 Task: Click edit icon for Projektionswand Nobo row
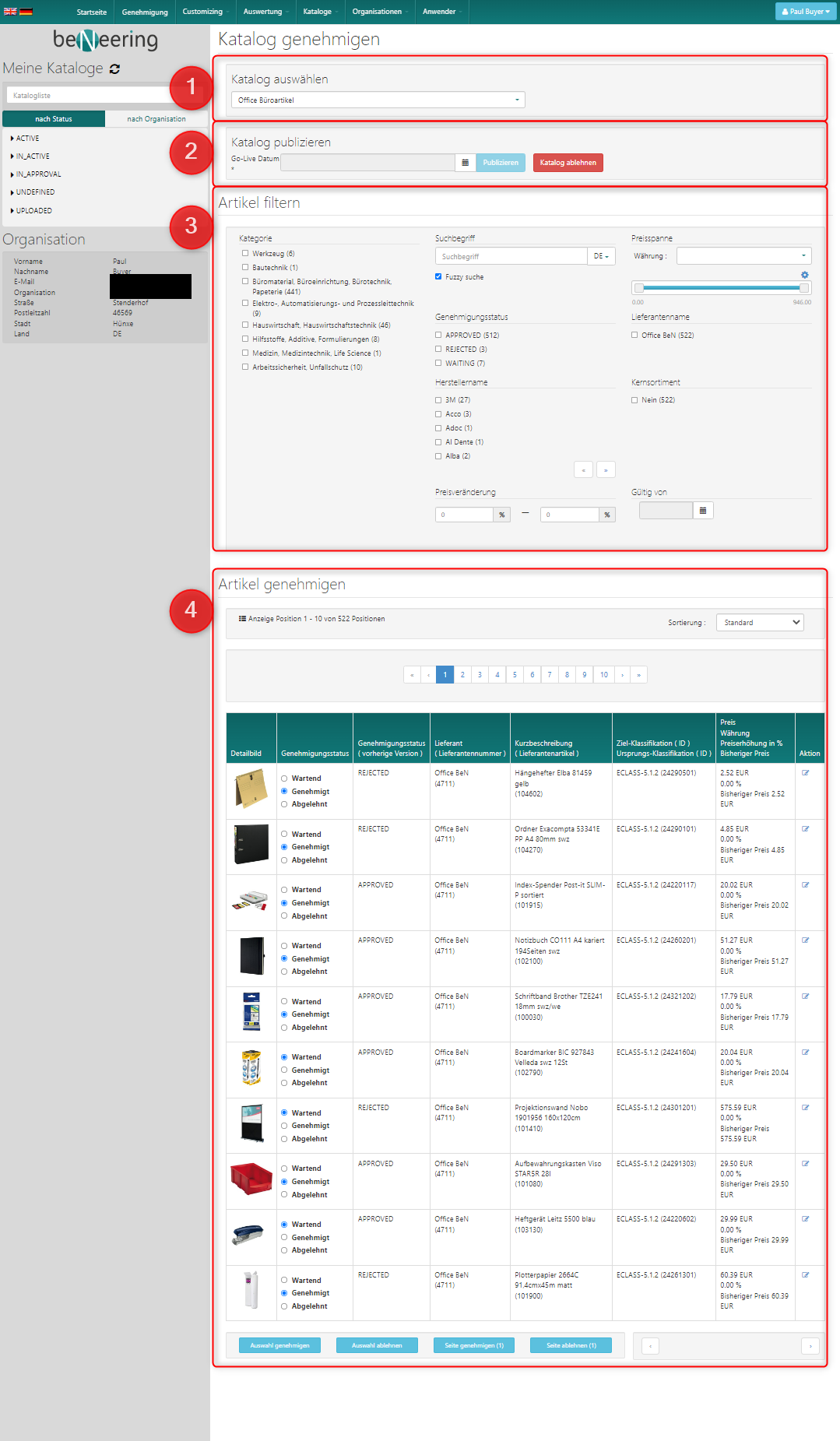click(x=805, y=1108)
